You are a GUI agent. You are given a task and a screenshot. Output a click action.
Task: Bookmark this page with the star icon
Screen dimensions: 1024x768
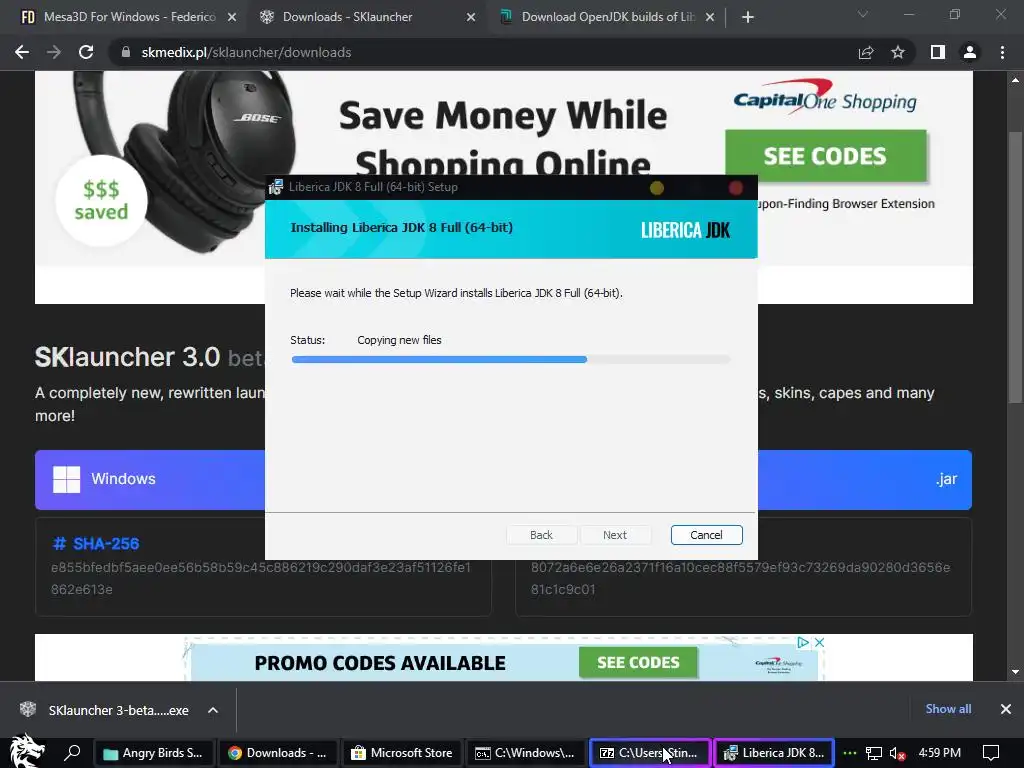tap(898, 52)
